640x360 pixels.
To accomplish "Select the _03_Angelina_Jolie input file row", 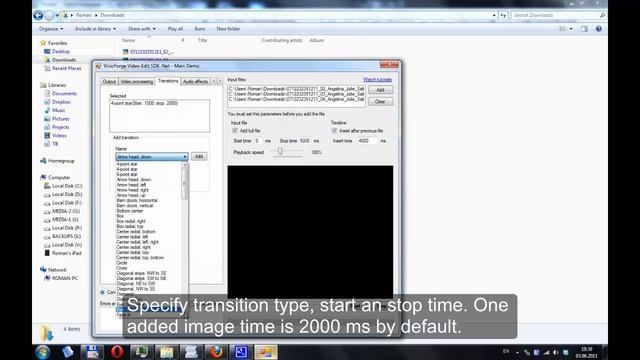I will tap(296, 94).
